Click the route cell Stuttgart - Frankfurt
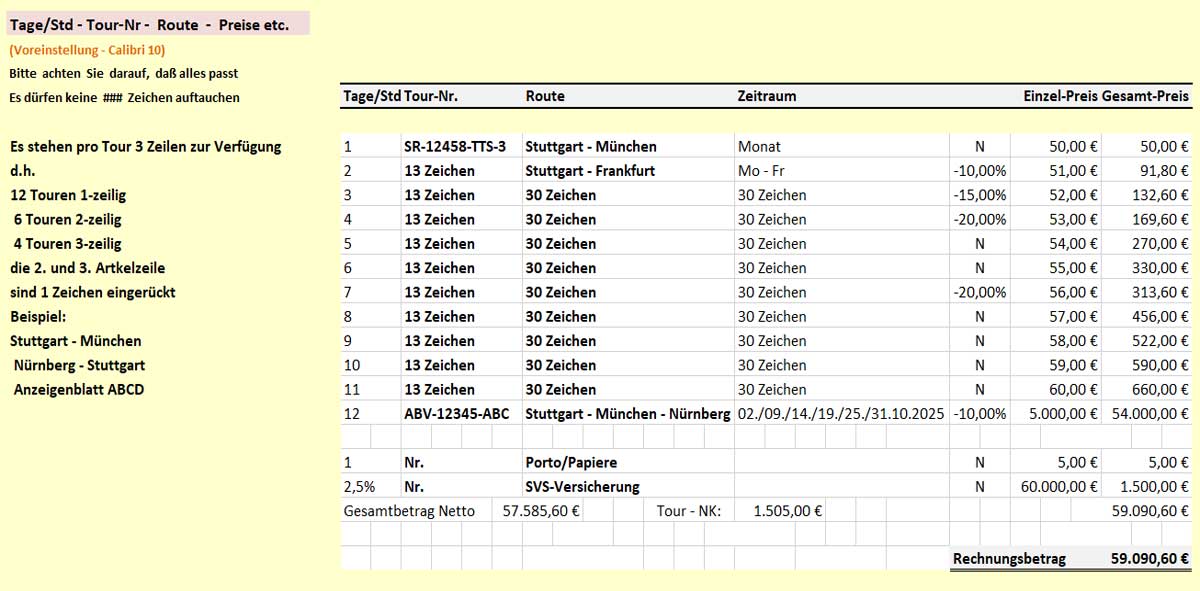 coord(590,171)
